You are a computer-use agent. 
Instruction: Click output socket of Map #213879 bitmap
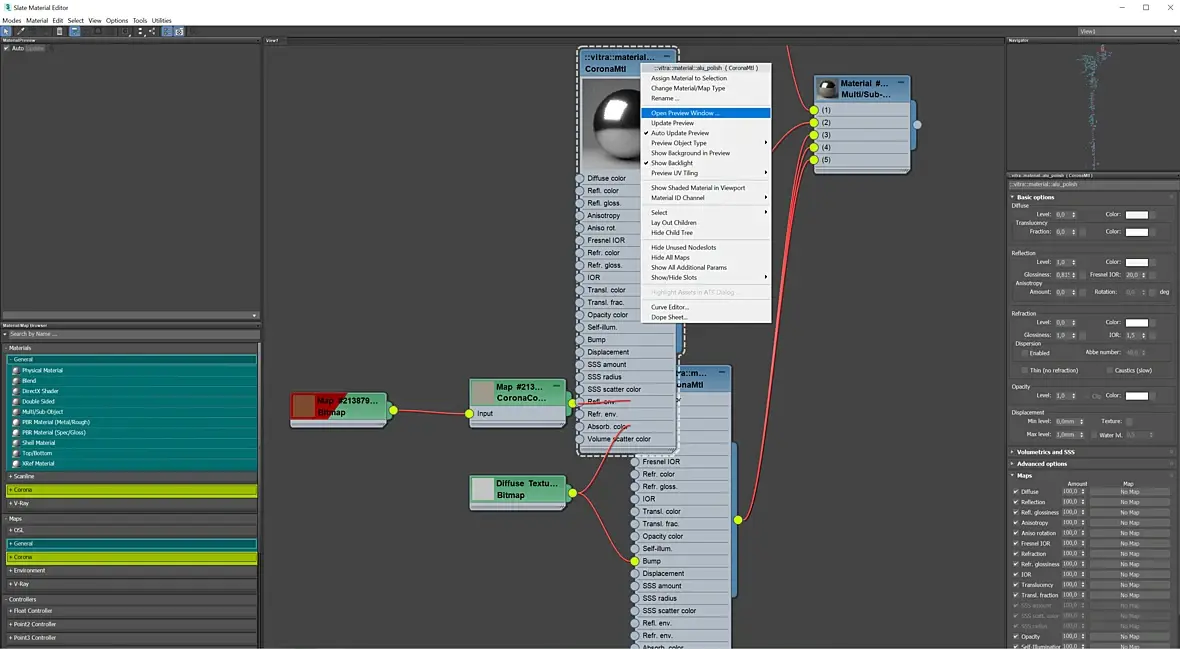(393, 410)
